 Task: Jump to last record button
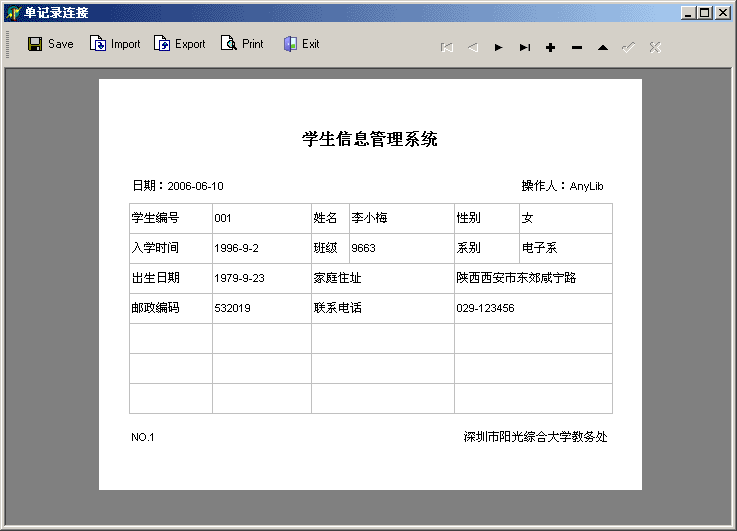(x=525, y=47)
